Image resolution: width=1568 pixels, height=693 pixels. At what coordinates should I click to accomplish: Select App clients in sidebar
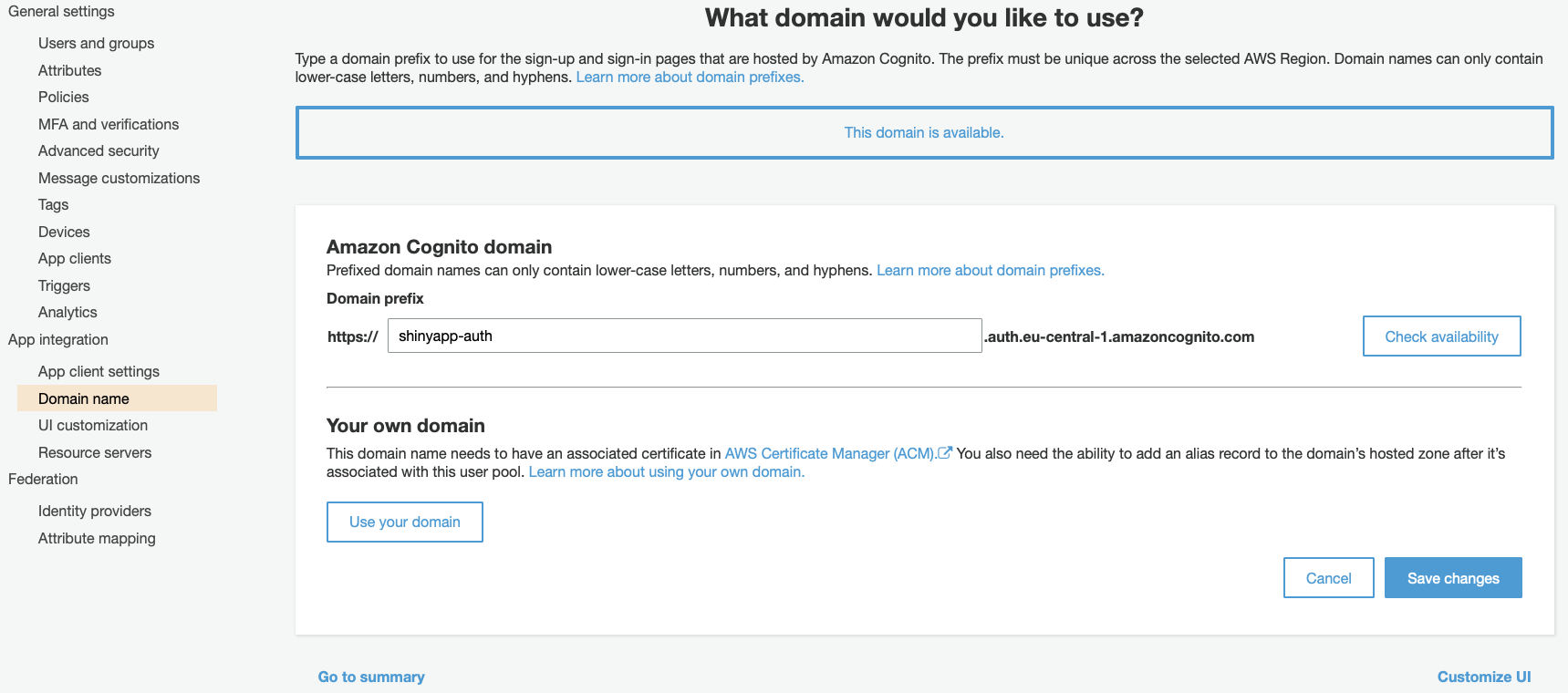75,258
